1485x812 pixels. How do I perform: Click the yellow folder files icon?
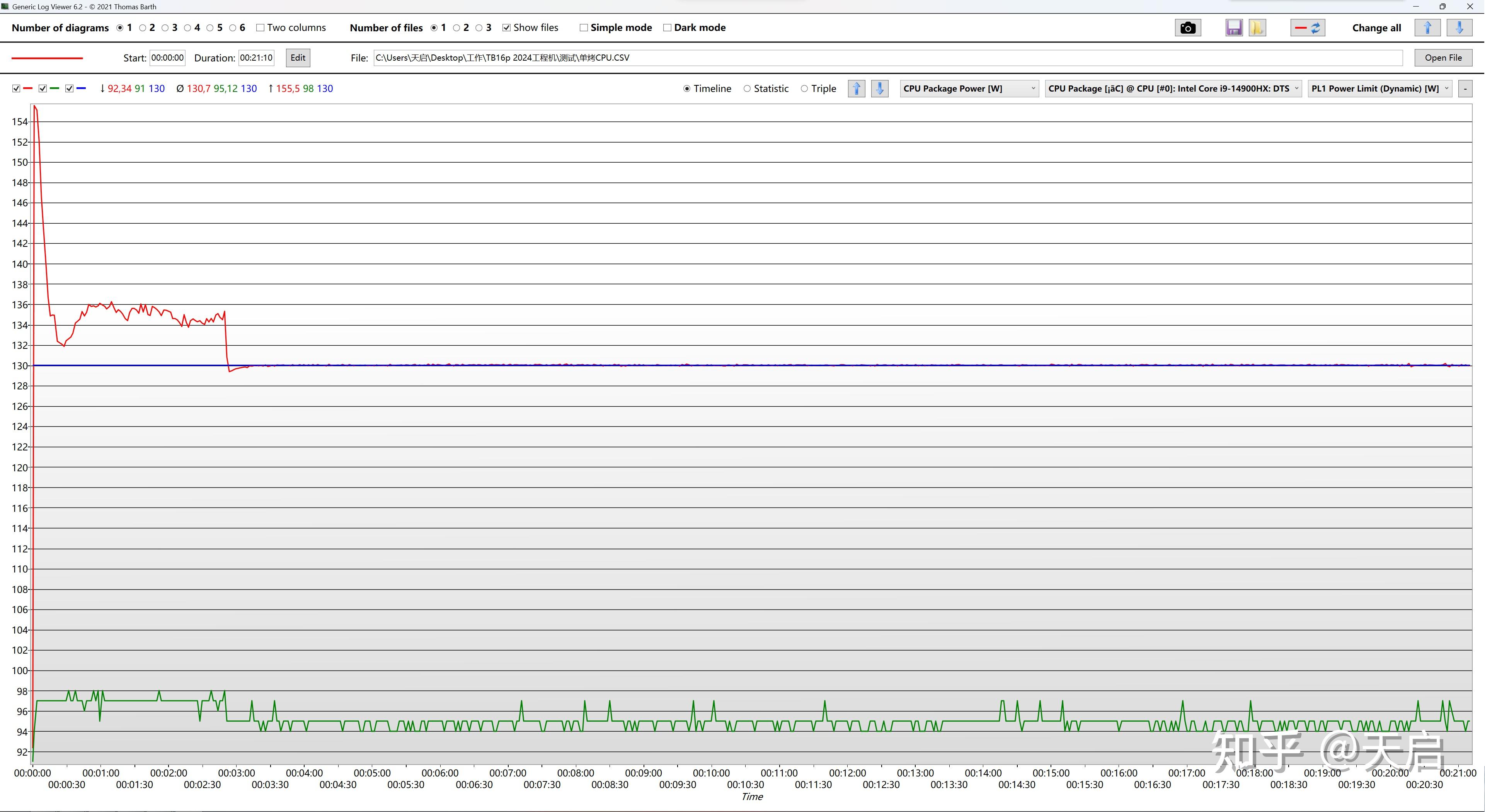(1257, 28)
